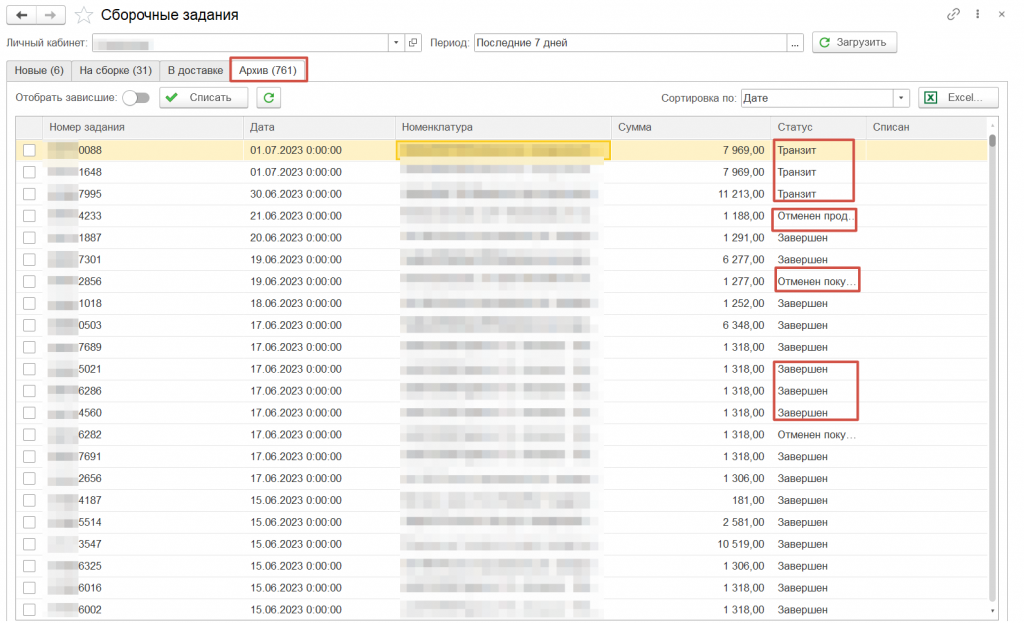1024x623 pixels.
Task: Click the Списать button
Action: click(204, 97)
